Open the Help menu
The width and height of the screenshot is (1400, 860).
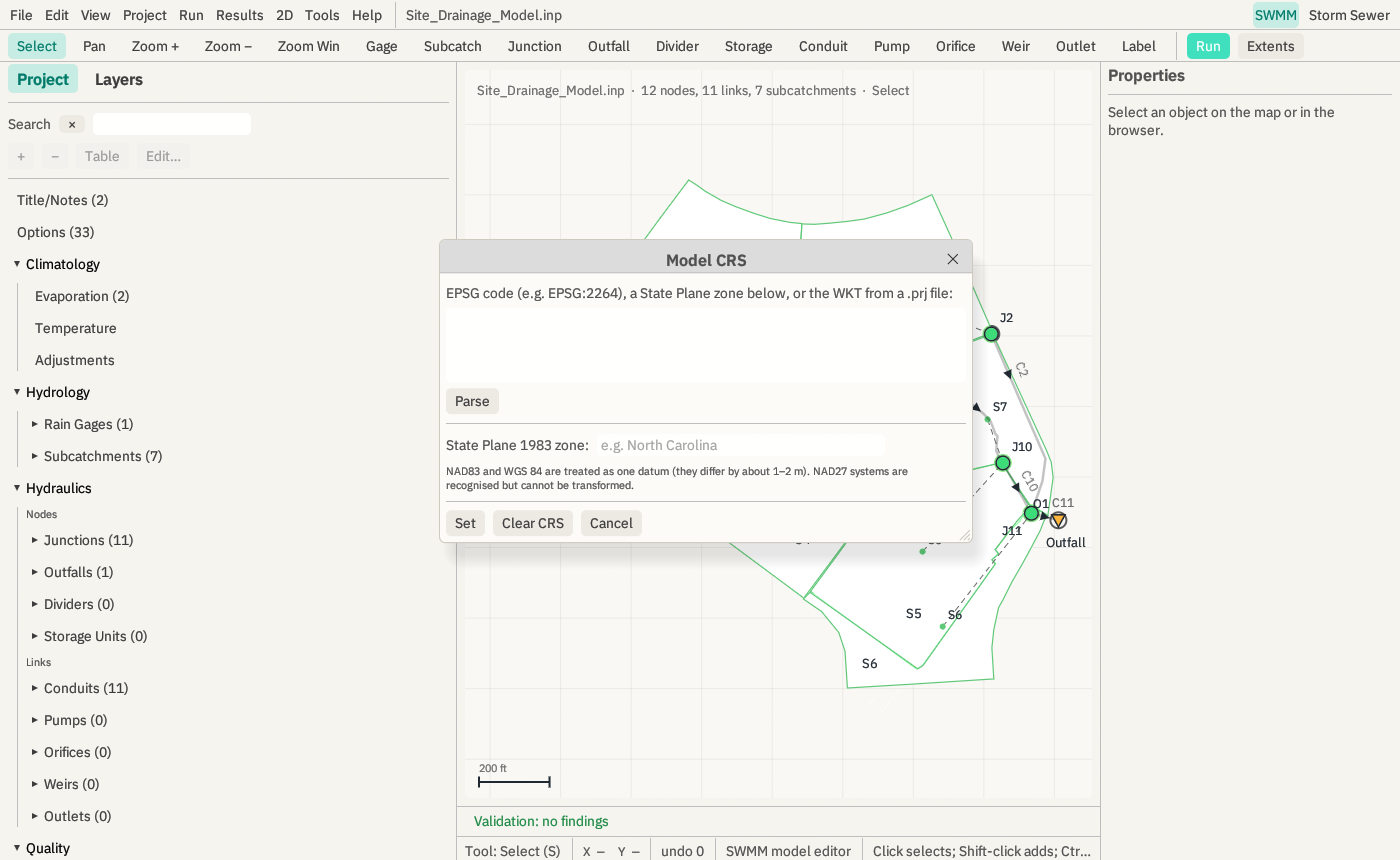(x=367, y=15)
